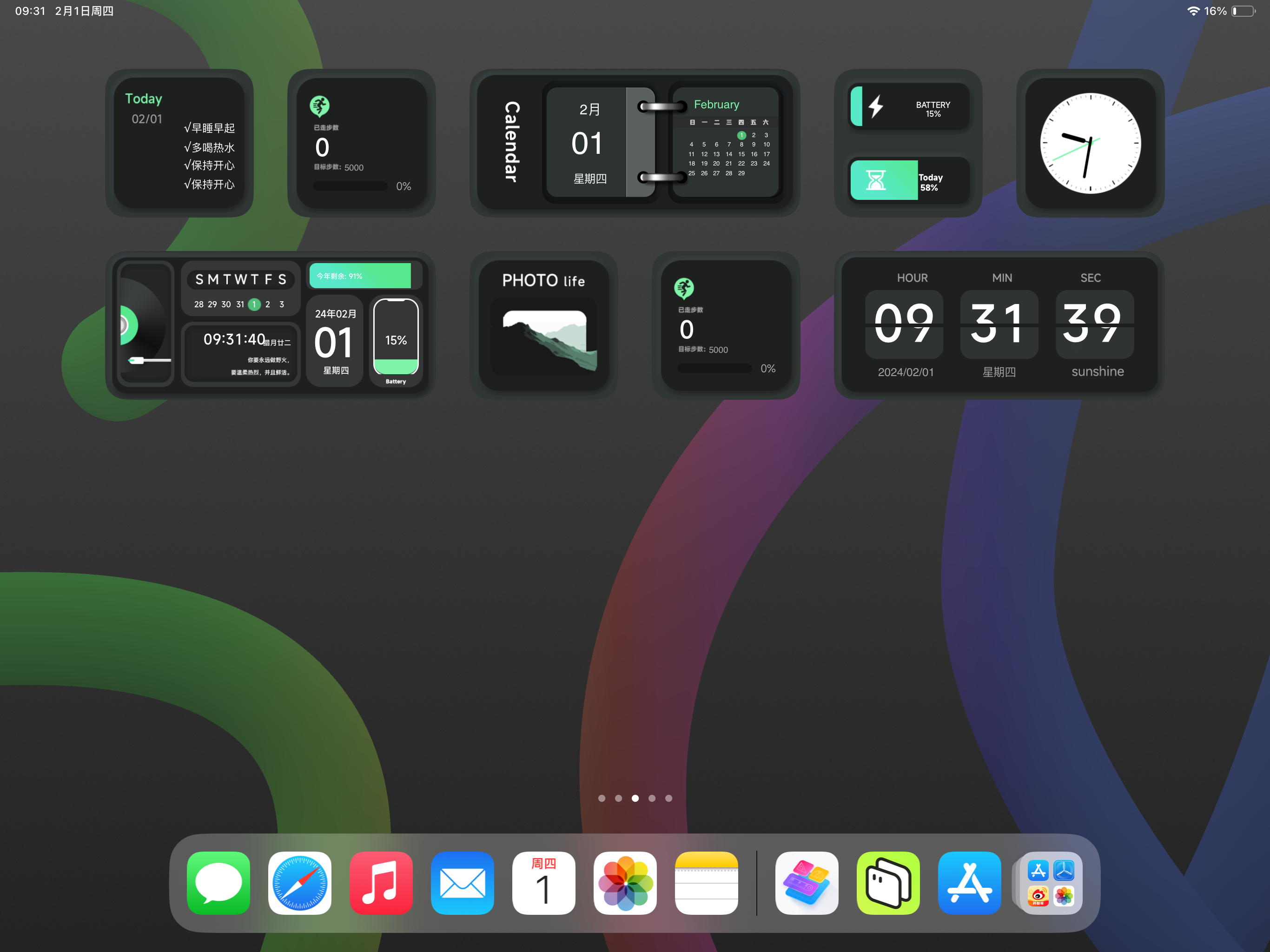Open the colorful widget app icon
This screenshot has width=1270, height=952.
tap(807, 883)
